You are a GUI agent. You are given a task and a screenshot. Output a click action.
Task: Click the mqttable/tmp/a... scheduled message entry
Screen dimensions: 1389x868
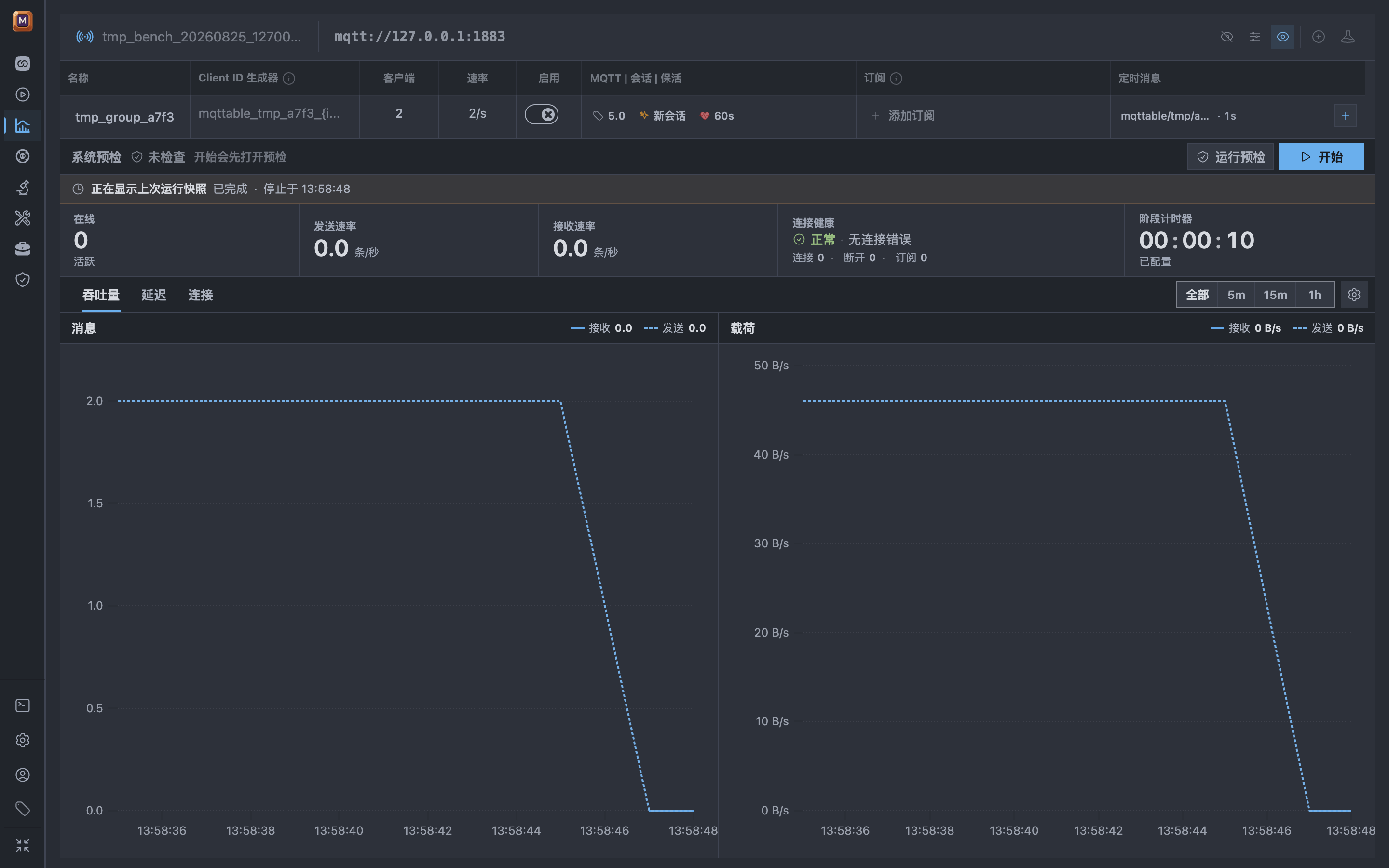click(x=1178, y=116)
